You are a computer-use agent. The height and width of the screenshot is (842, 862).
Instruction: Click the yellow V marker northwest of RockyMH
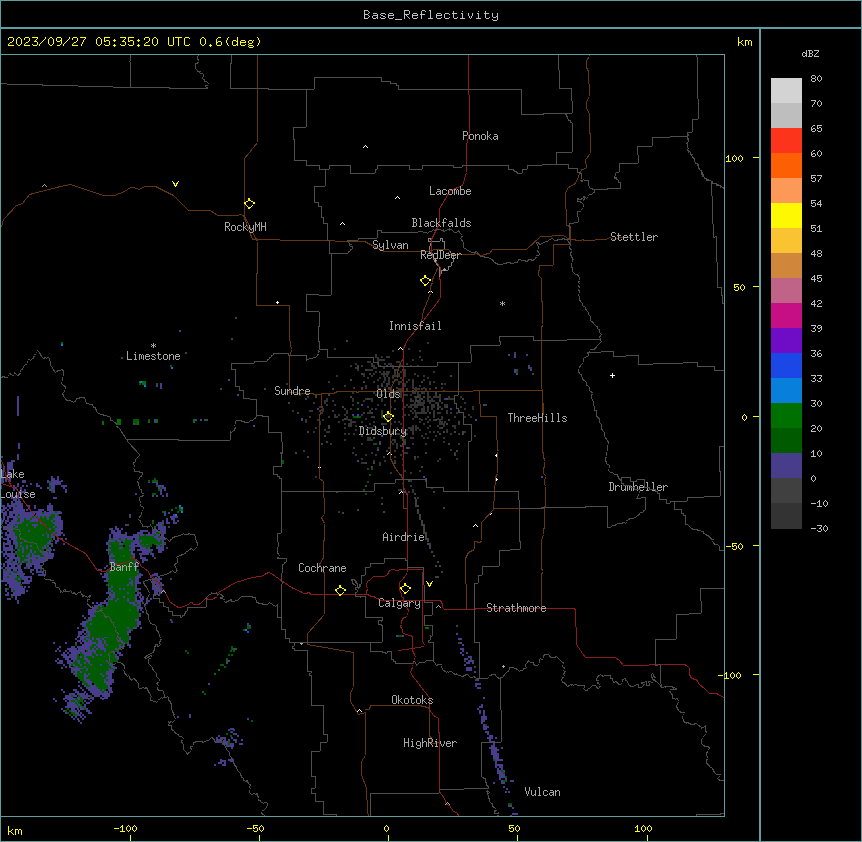point(175,184)
